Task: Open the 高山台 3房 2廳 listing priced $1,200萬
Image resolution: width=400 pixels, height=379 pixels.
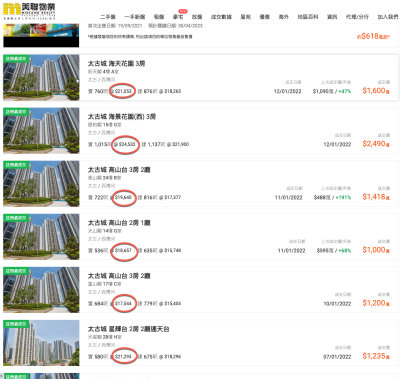Action: pos(119,276)
